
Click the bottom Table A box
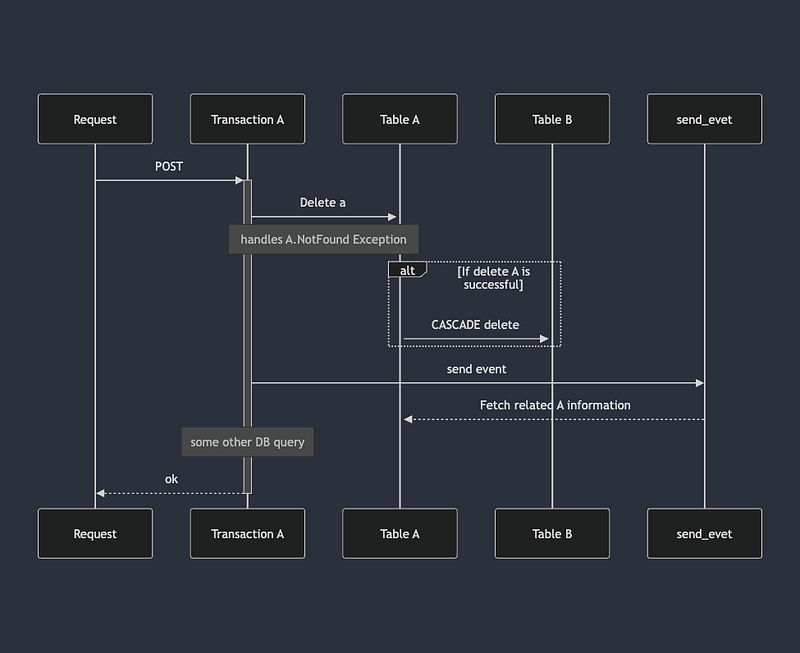400,534
